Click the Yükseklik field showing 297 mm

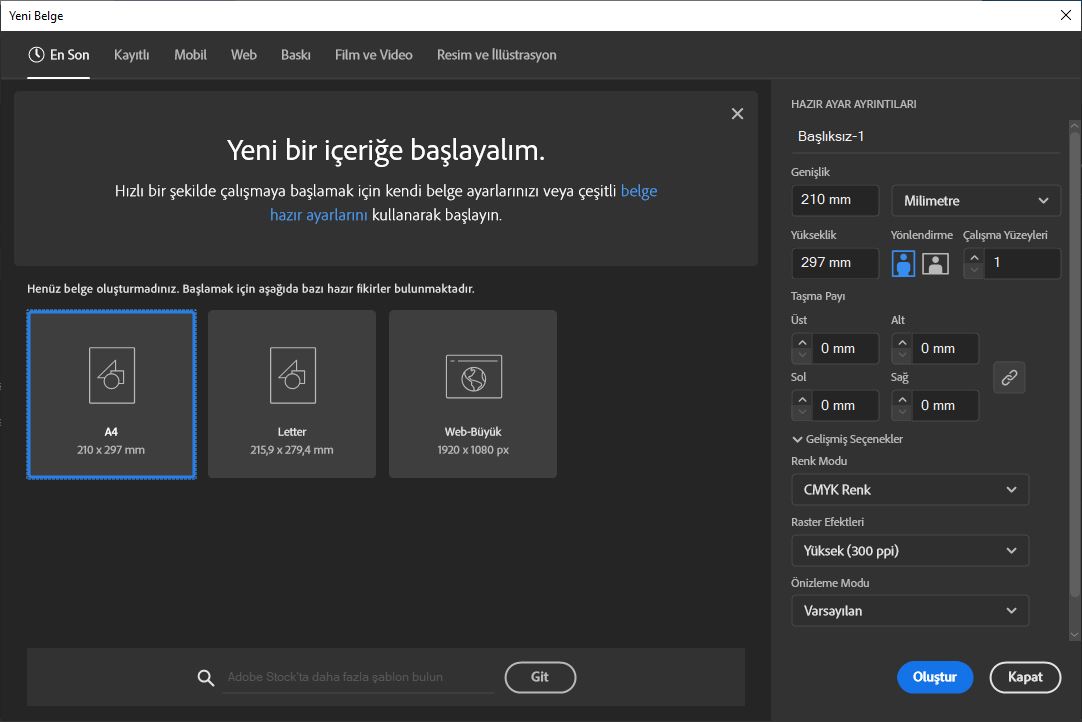(x=835, y=263)
